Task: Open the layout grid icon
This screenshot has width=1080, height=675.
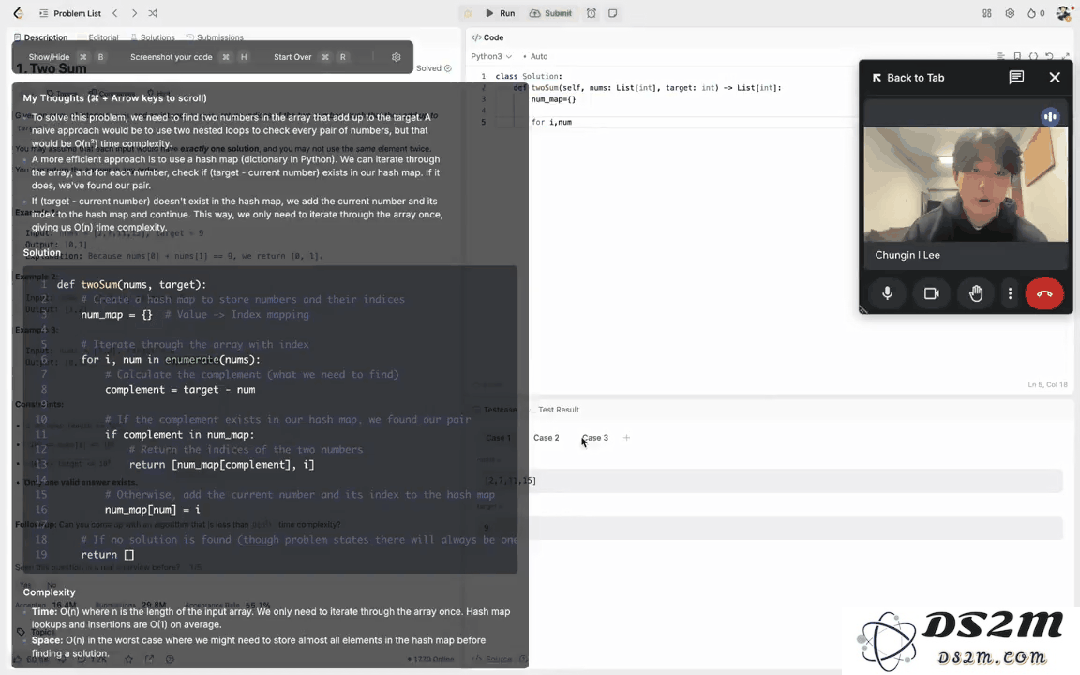Action: pos(987,13)
